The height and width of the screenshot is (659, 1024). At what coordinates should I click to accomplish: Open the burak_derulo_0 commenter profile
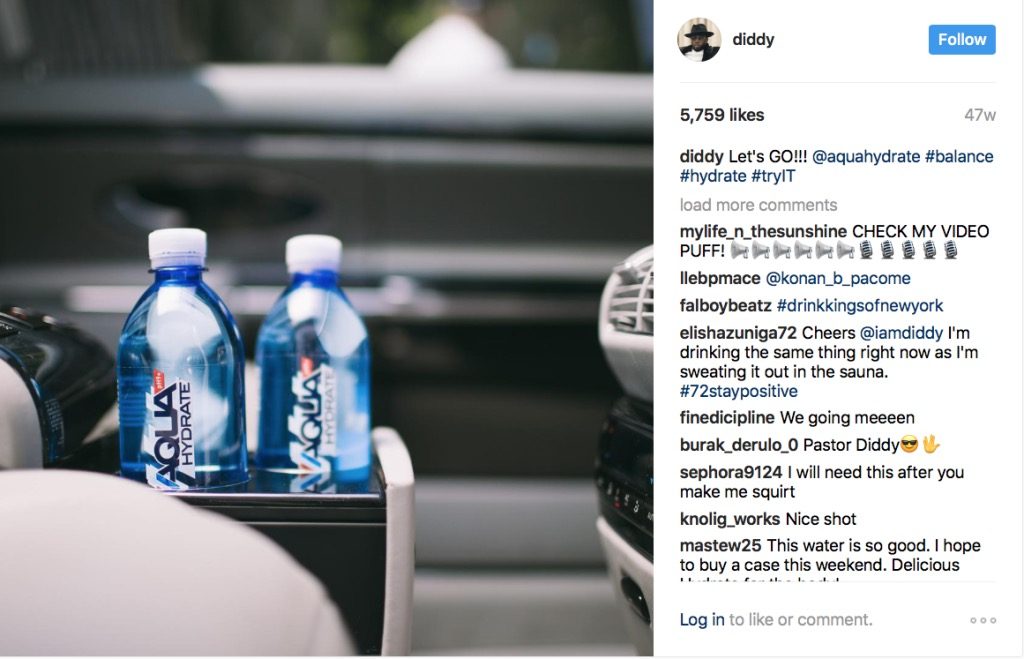[x=739, y=445]
